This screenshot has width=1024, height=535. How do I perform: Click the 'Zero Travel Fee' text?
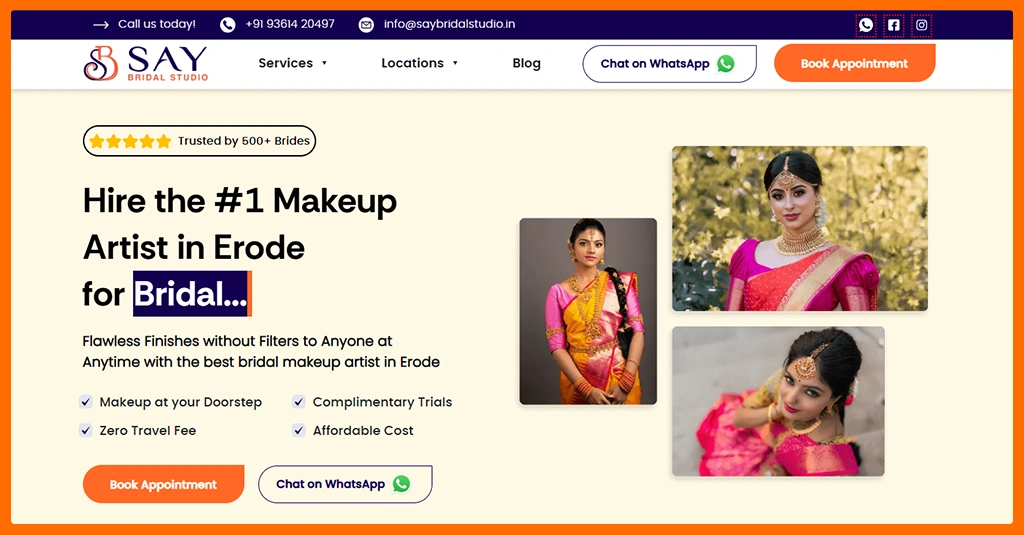pyautogui.click(x=148, y=430)
